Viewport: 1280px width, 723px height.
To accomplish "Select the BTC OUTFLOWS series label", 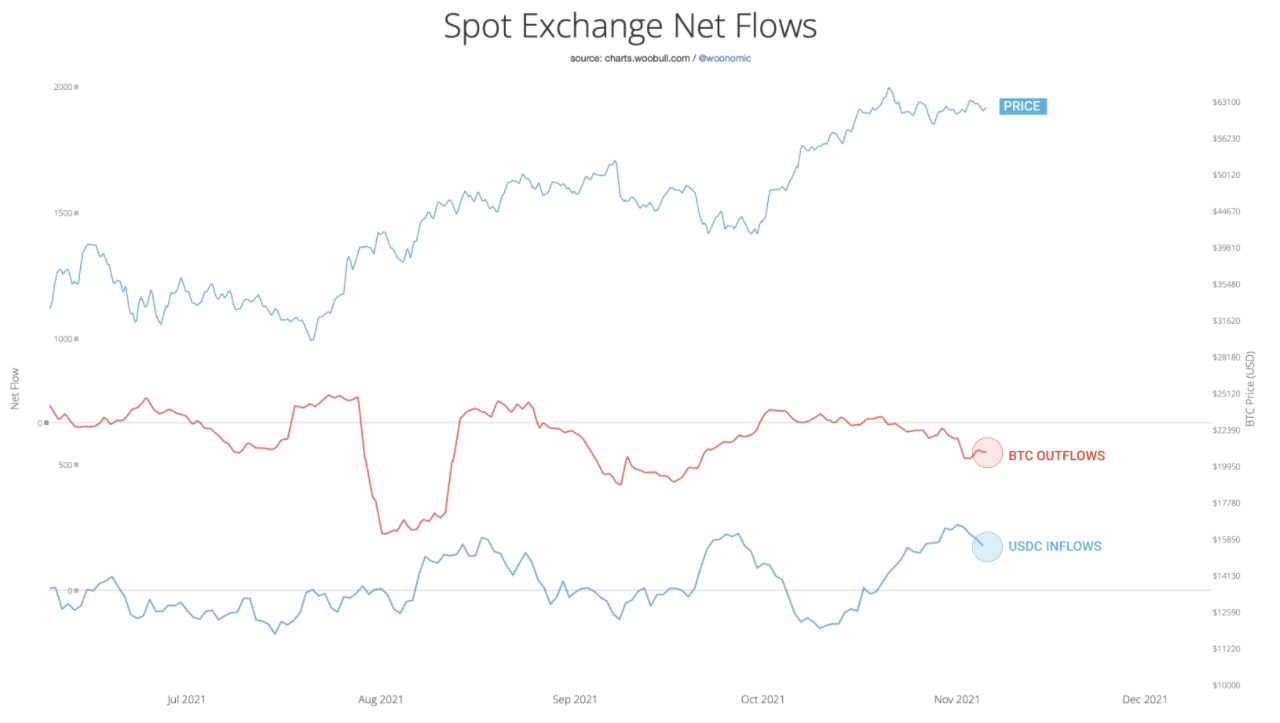I will tap(1056, 456).
